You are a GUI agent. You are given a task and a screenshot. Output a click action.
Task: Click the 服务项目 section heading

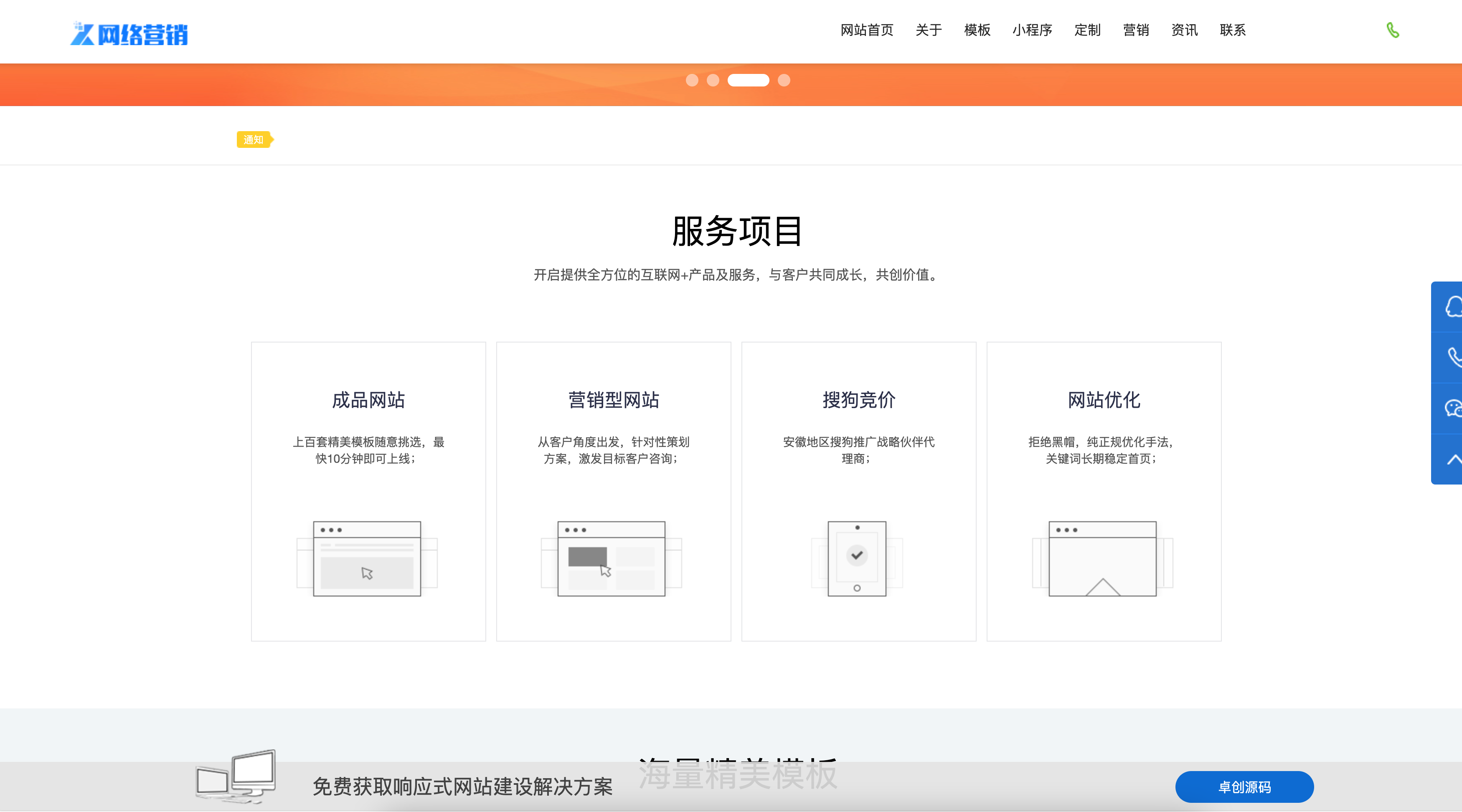[x=737, y=231]
